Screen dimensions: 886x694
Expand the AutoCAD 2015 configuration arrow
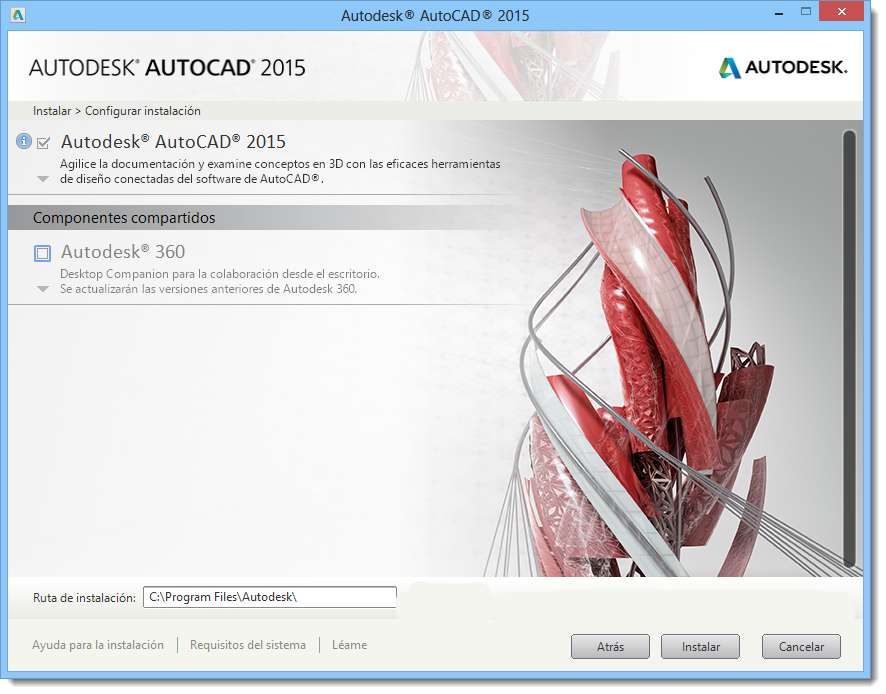(x=42, y=179)
